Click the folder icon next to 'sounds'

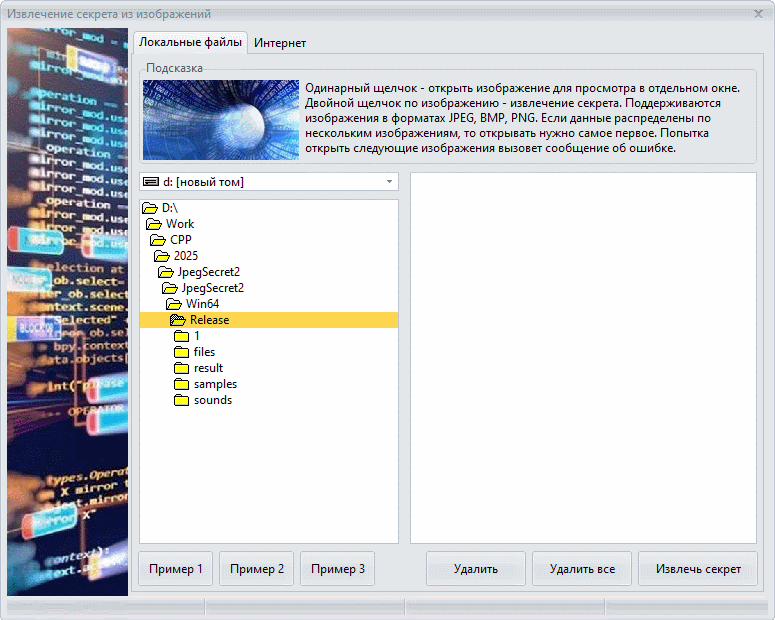point(181,400)
